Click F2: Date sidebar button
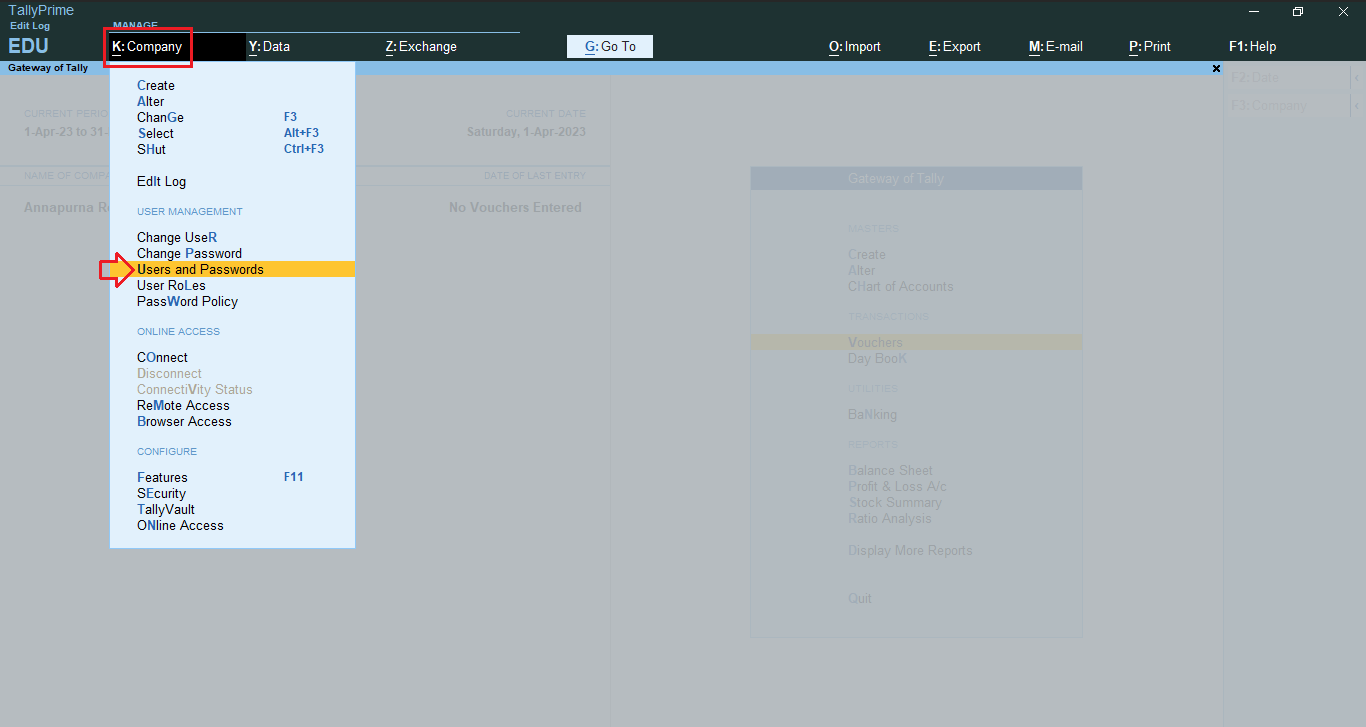Image resolution: width=1366 pixels, height=727 pixels. click(1288, 78)
